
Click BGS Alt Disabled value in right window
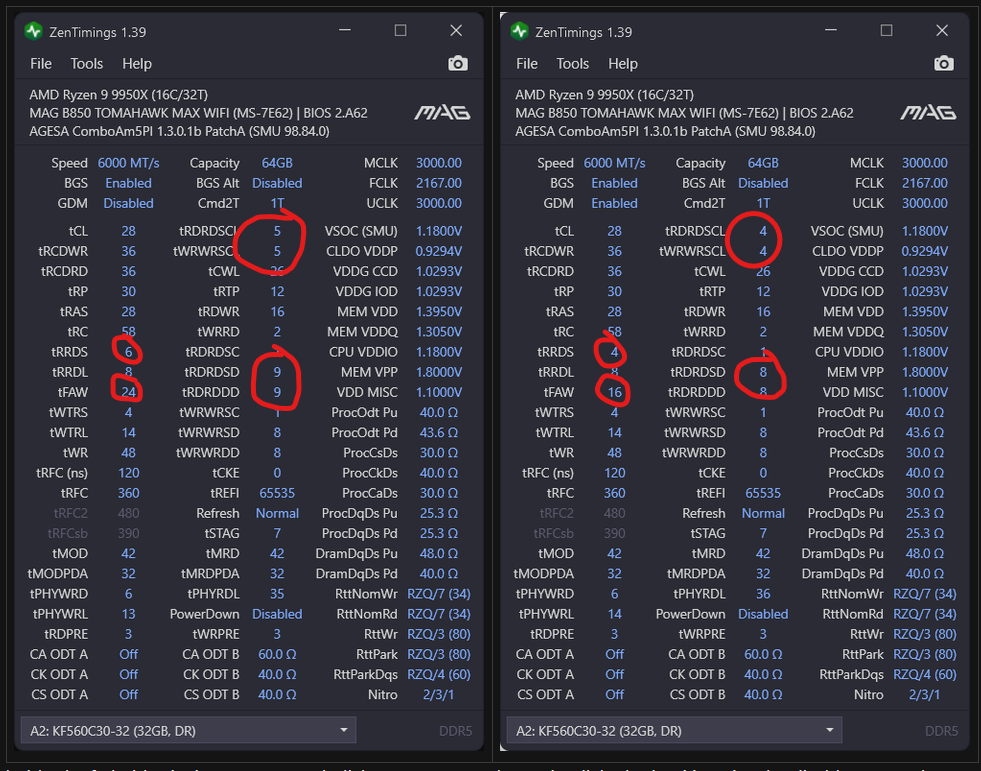point(763,183)
